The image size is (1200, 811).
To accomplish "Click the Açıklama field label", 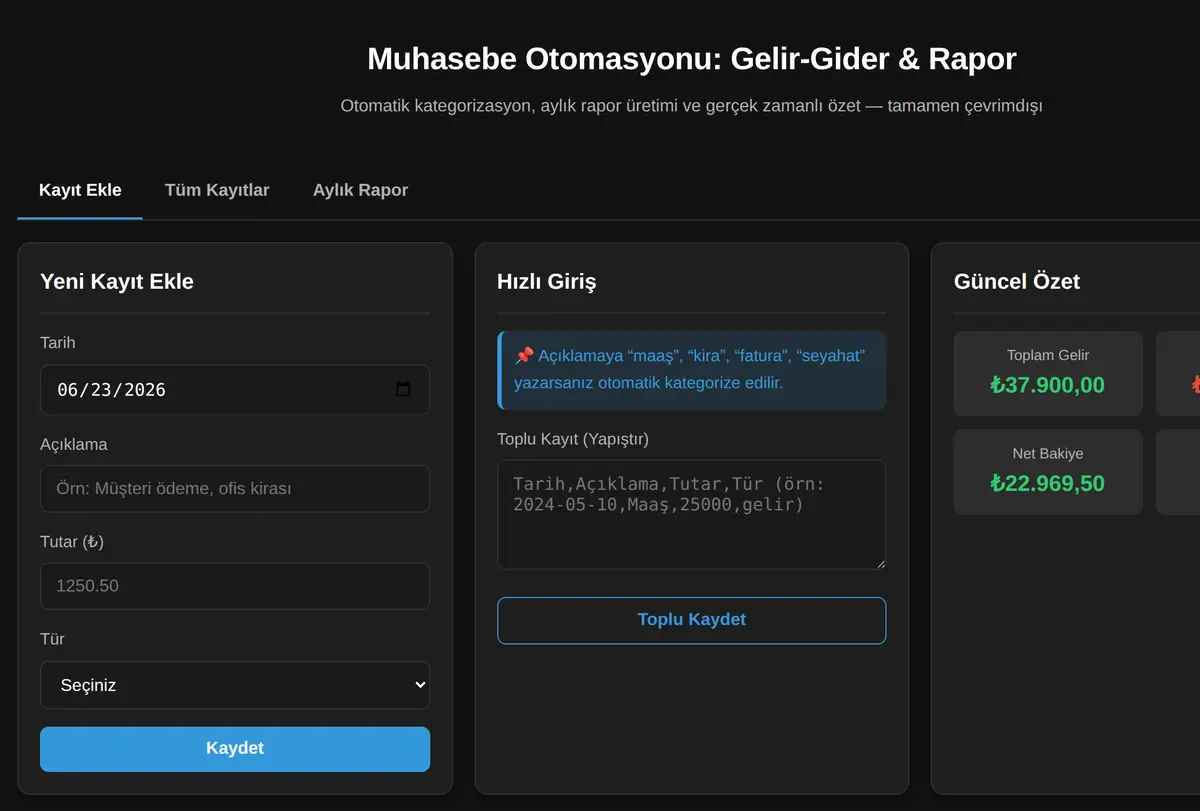I will pos(74,444).
